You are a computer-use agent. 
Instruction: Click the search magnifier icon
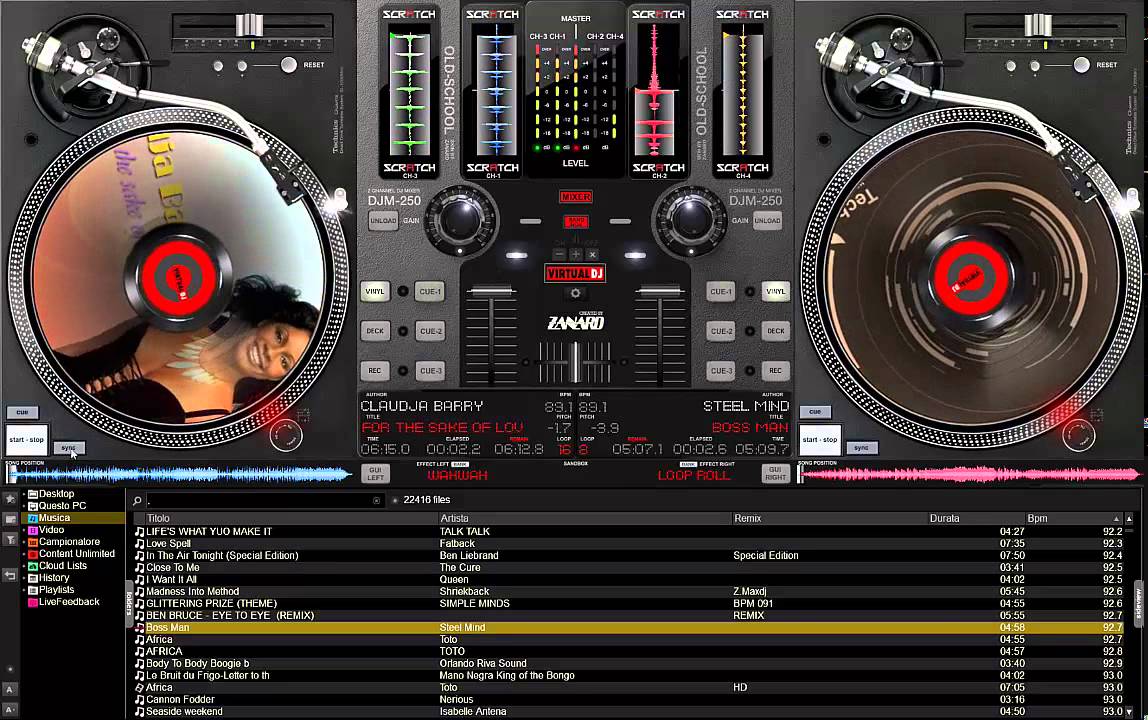137,501
